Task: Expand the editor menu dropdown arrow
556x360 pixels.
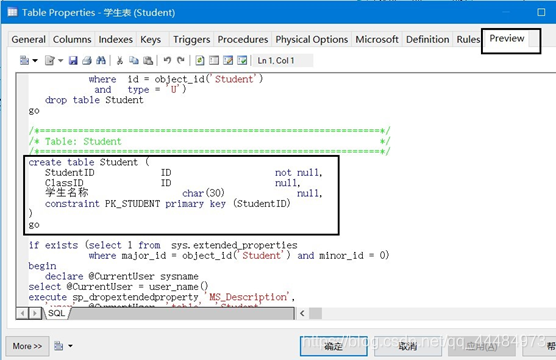Action: tap(35, 61)
